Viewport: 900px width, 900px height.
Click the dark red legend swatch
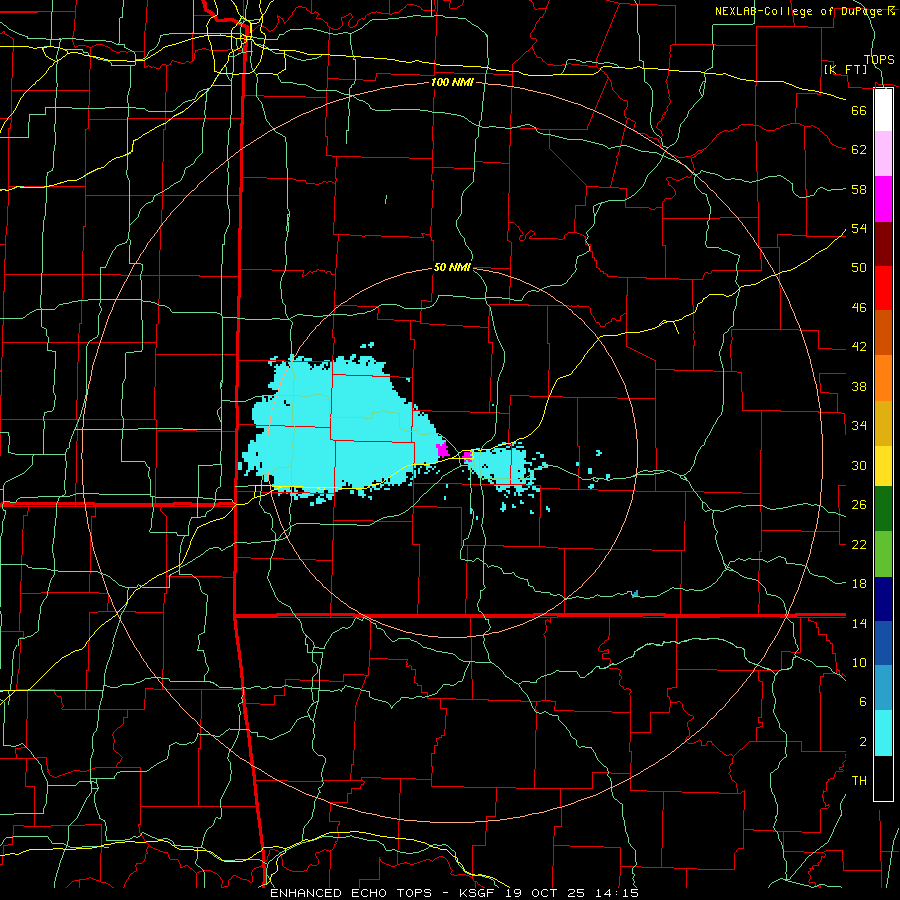[x=883, y=243]
